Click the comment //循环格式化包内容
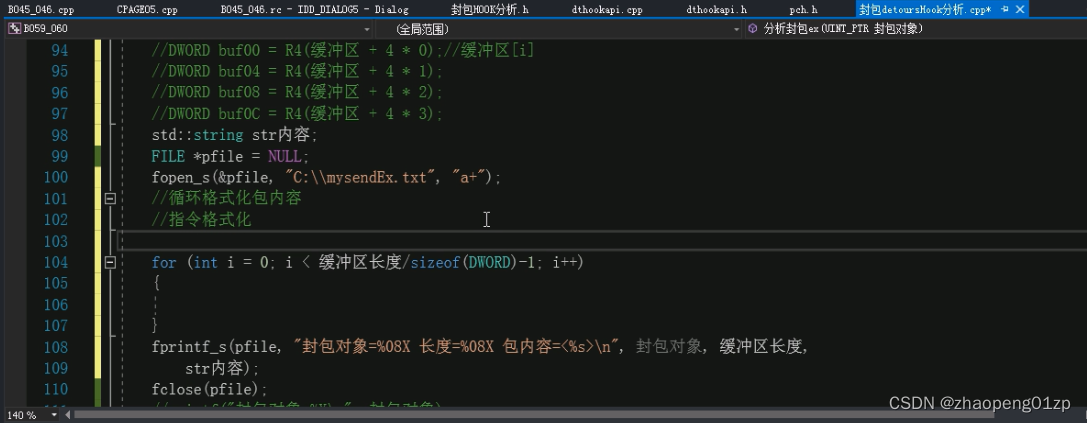This screenshot has height=423, width=1087. click(x=226, y=198)
